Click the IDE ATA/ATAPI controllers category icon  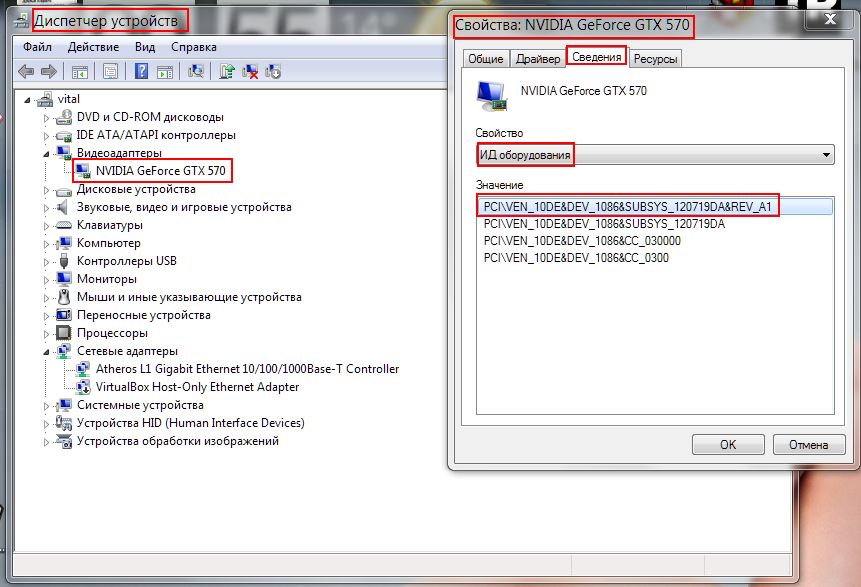[x=64, y=135]
